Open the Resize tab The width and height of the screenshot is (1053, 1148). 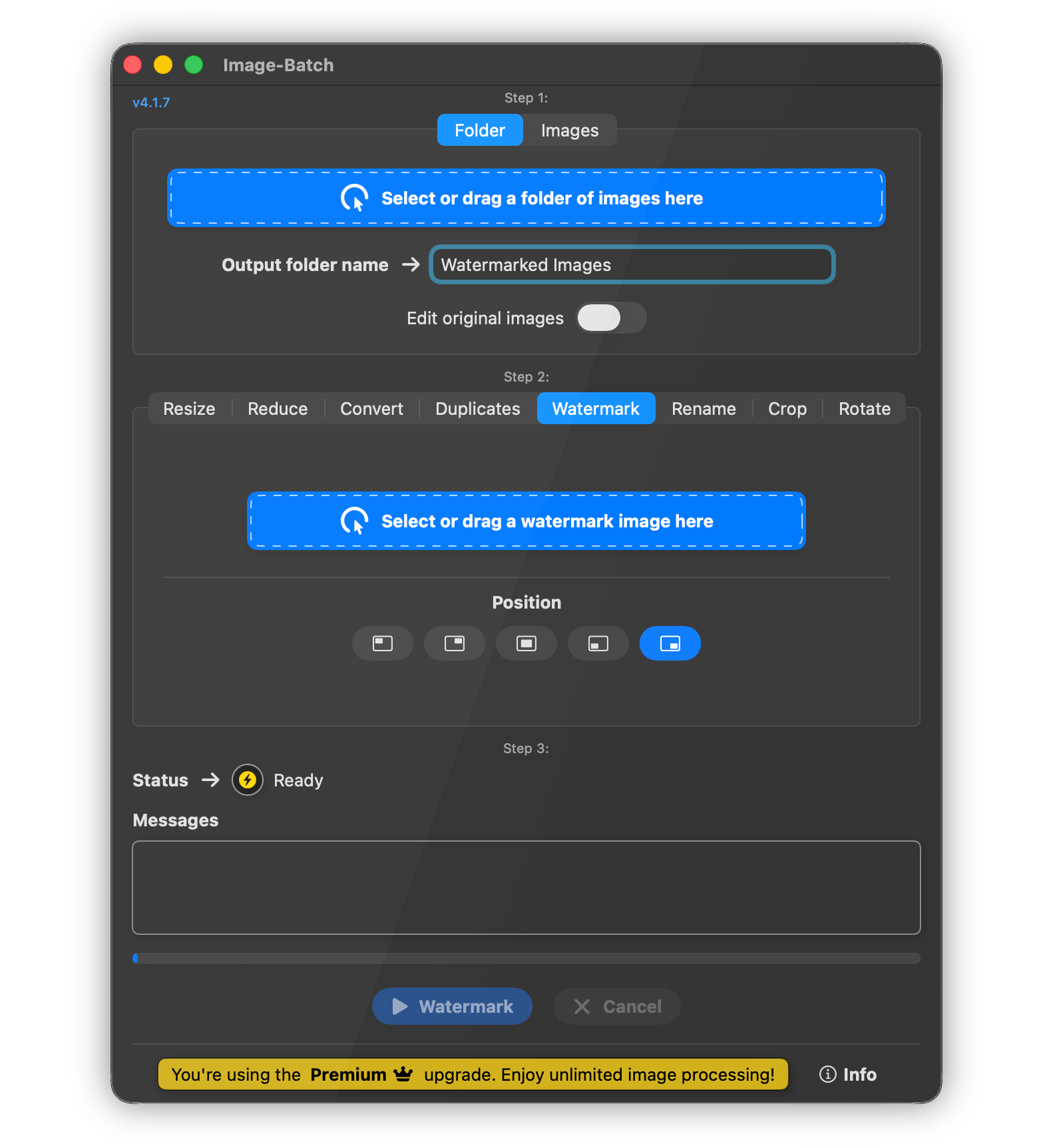click(x=189, y=408)
